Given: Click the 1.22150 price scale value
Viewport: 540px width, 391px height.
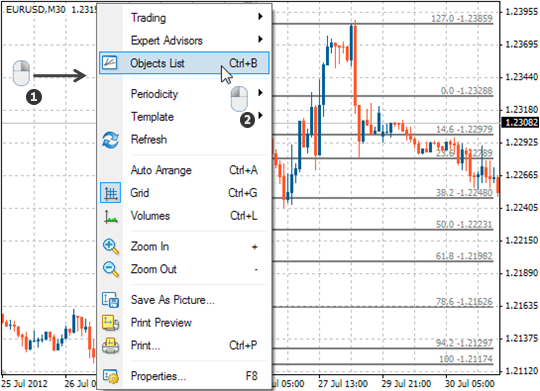Looking at the screenshot, I should [521, 240].
